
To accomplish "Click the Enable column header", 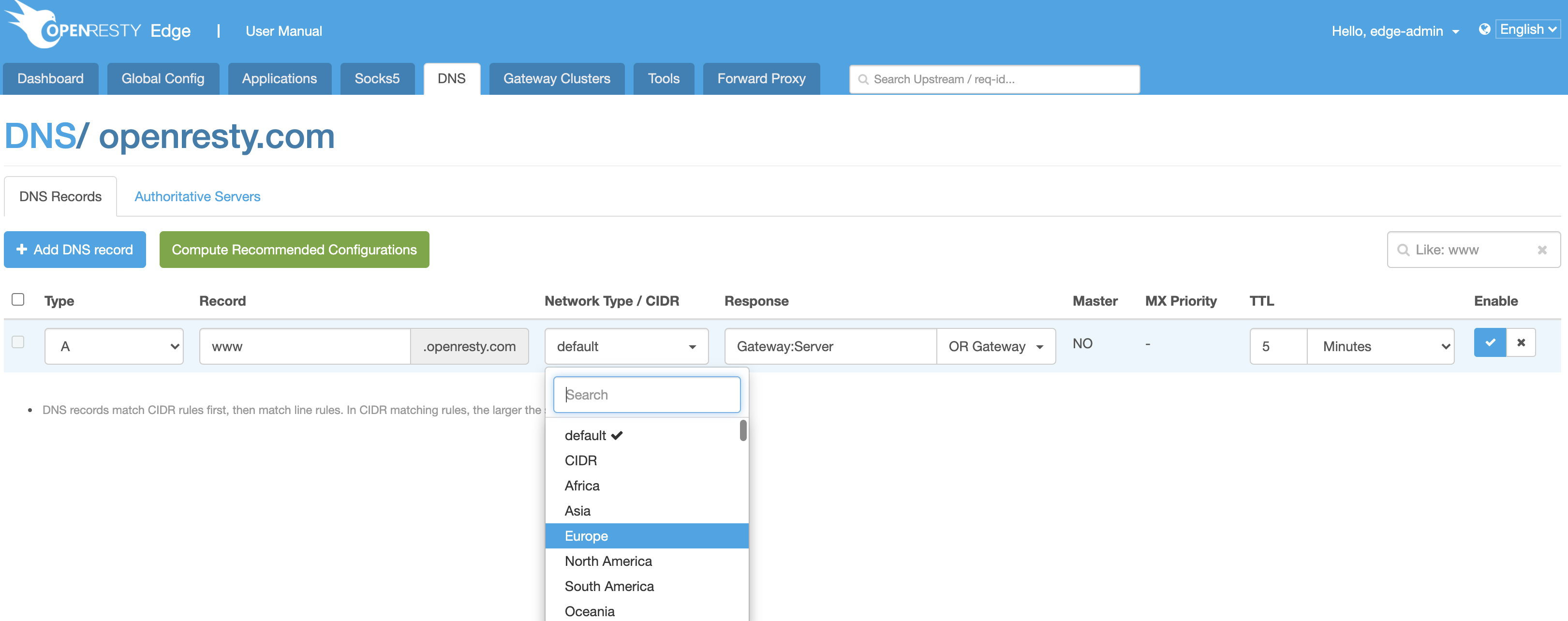I will [1495, 301].
